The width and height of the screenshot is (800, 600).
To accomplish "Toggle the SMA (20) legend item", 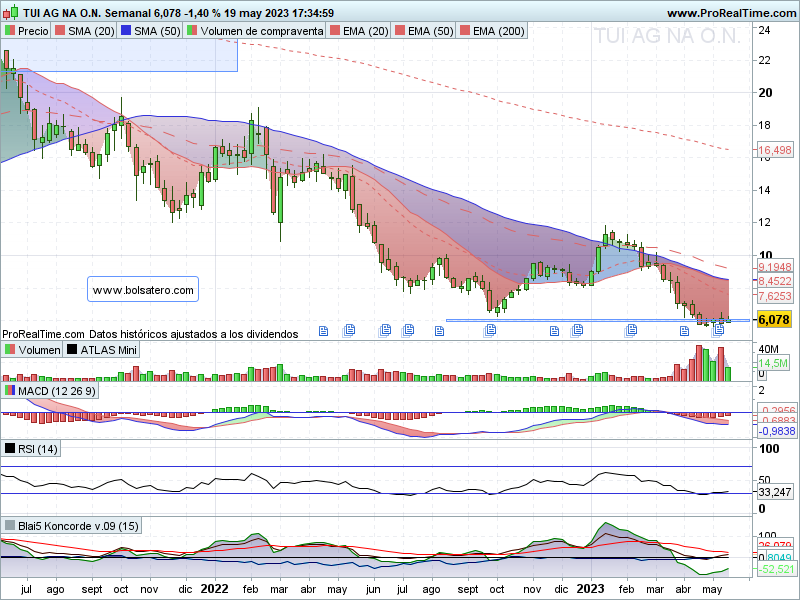I will pyautogui.click(x=85, y=31).
